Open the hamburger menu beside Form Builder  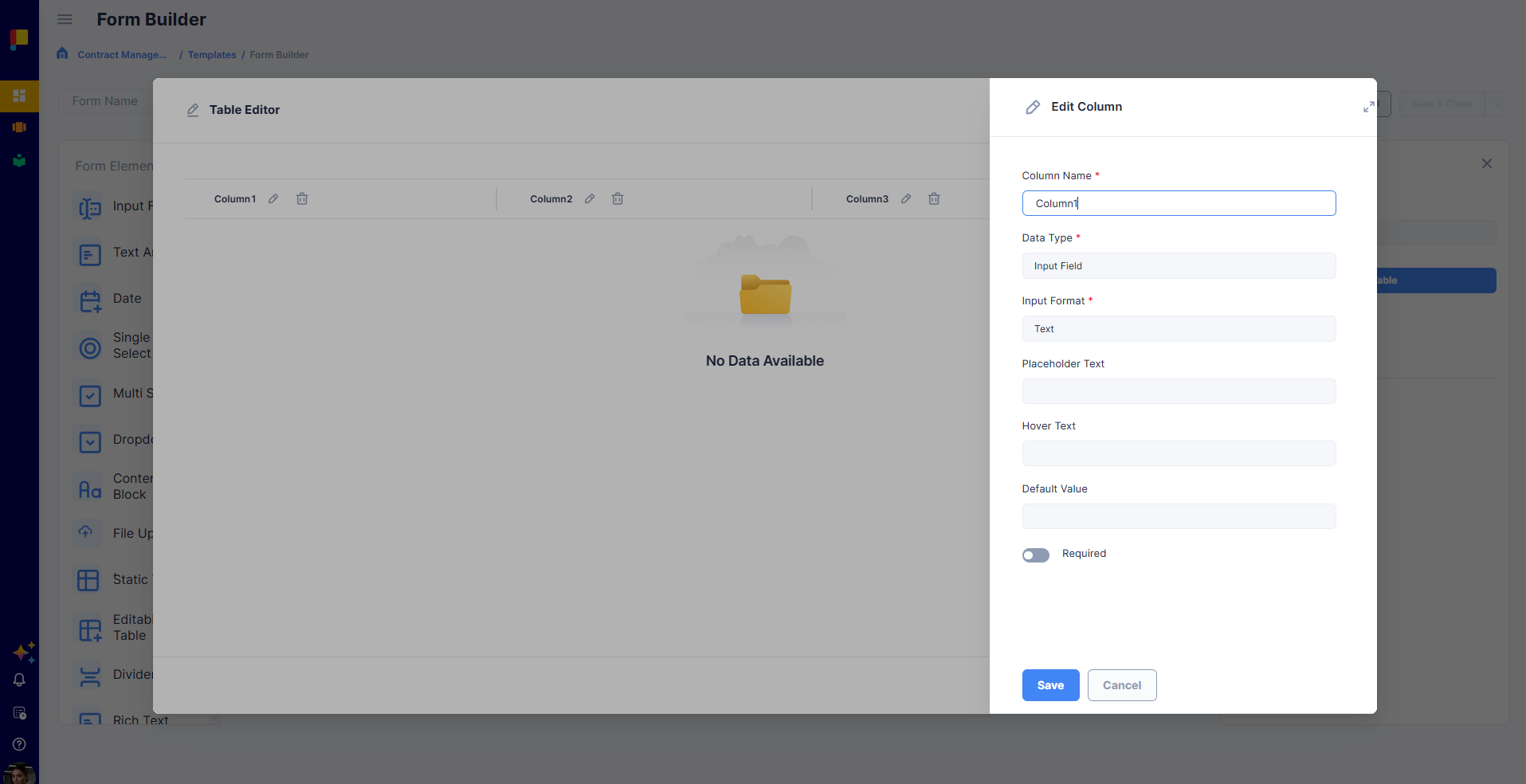click(x=65, y=19)
